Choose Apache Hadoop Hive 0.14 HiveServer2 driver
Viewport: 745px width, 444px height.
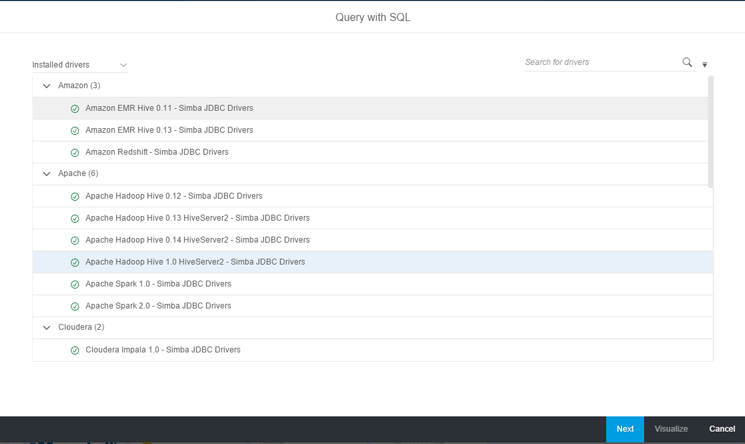click(197, 240)
